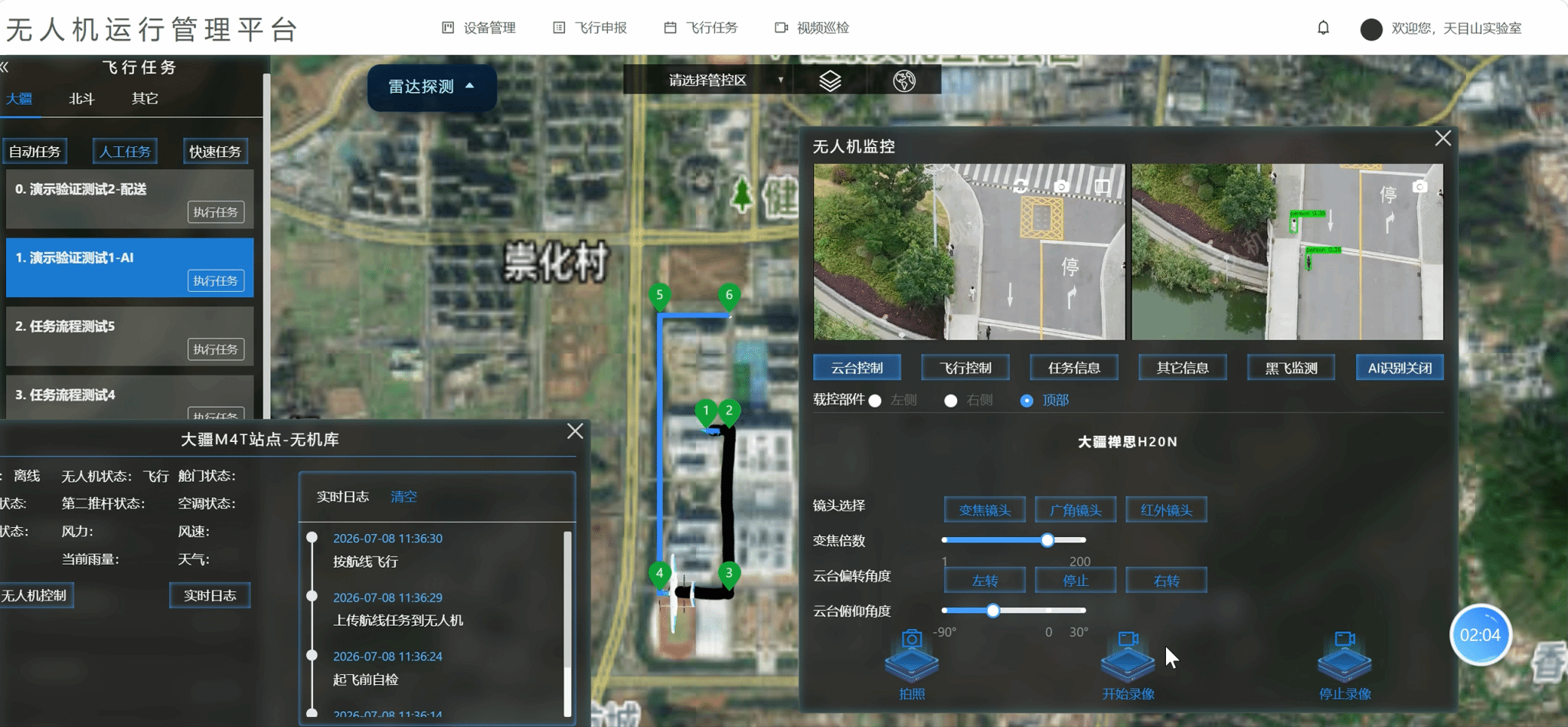The height and width of the screenshot is (727, 1568).
Task: Click the drone aircraft icon on the map
Action: click(x=675, y=594)
